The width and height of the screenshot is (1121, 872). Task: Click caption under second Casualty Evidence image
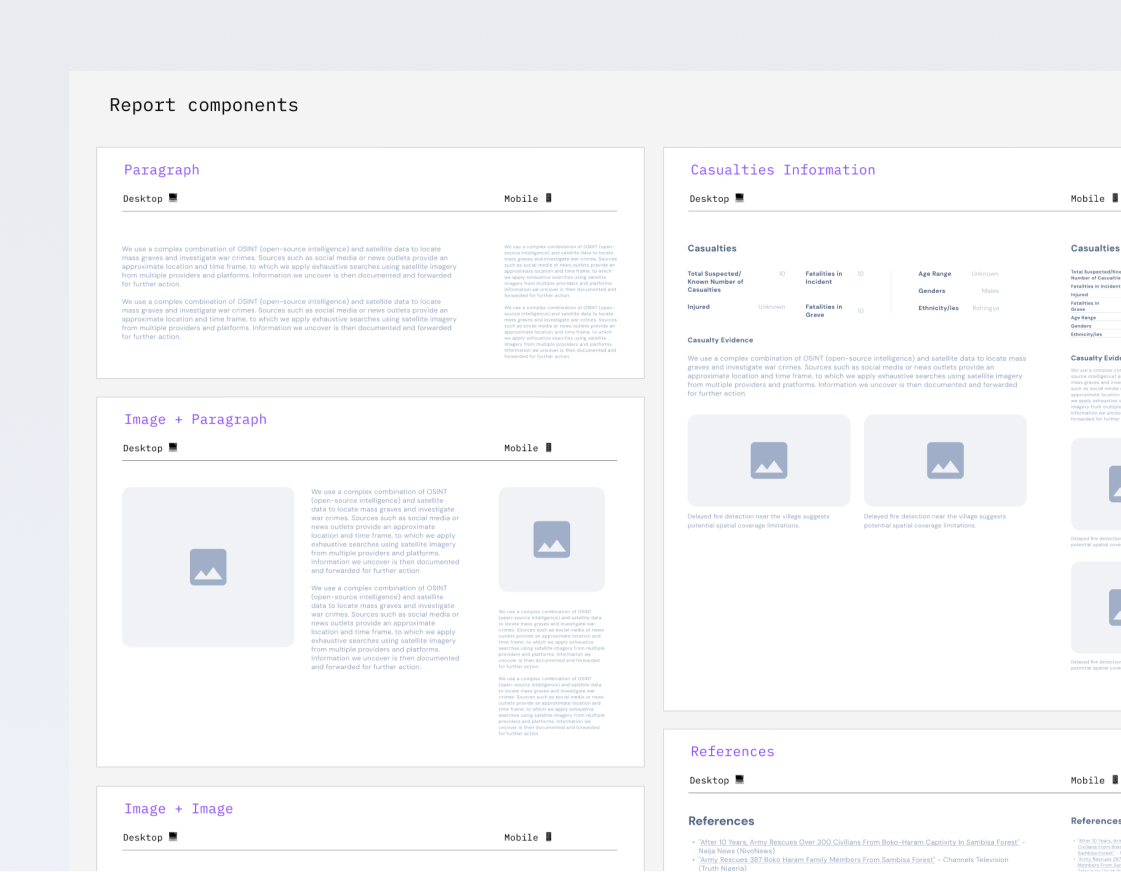point(934,521)
